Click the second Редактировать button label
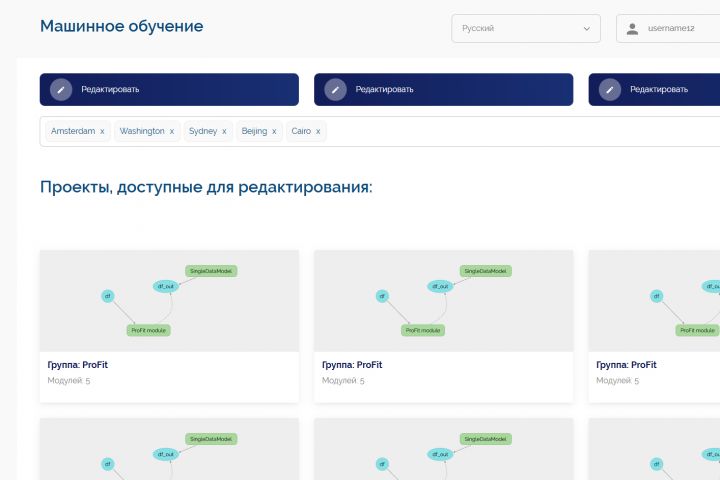 (x=384, y=90)
